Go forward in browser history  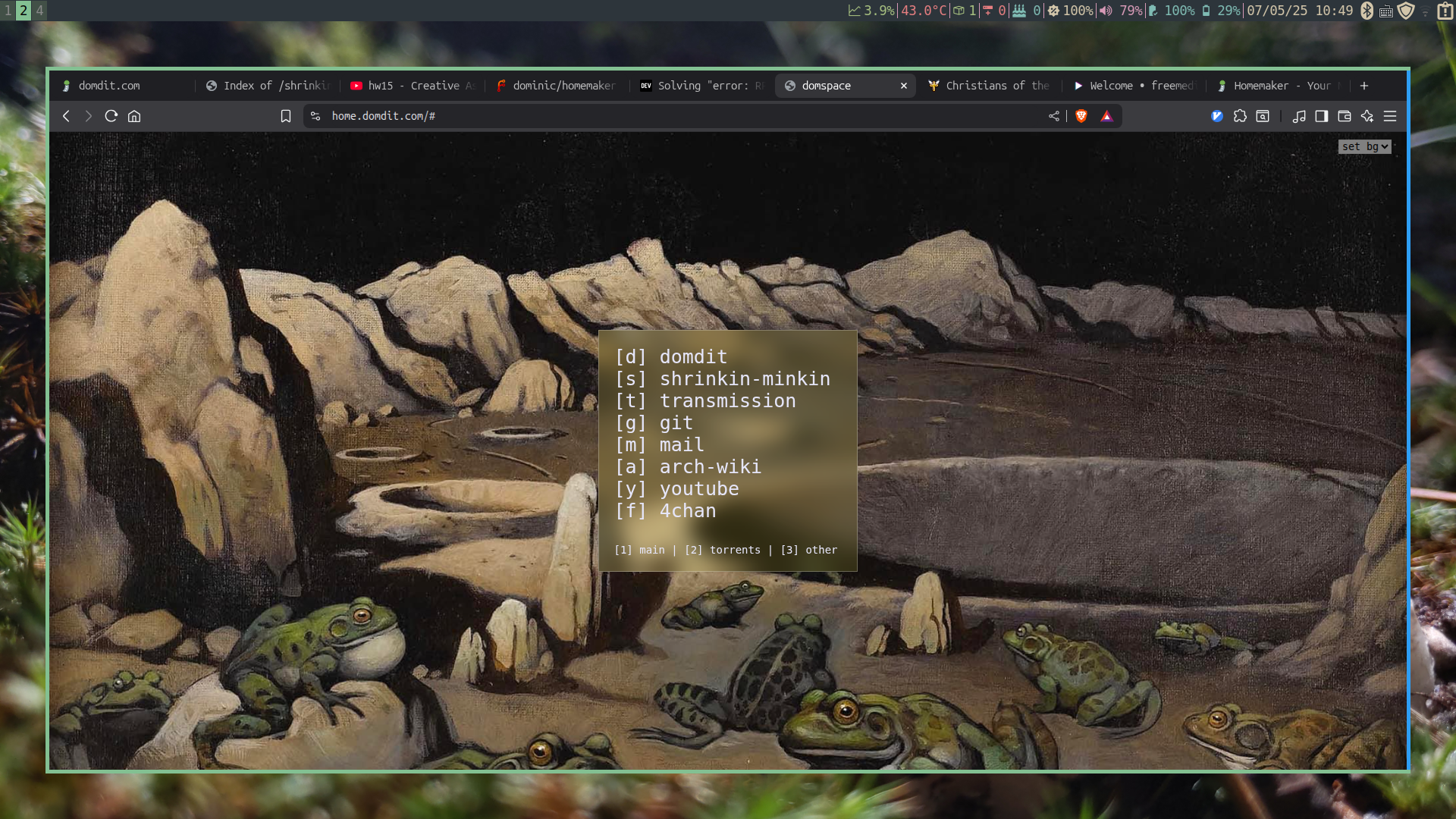89,116
